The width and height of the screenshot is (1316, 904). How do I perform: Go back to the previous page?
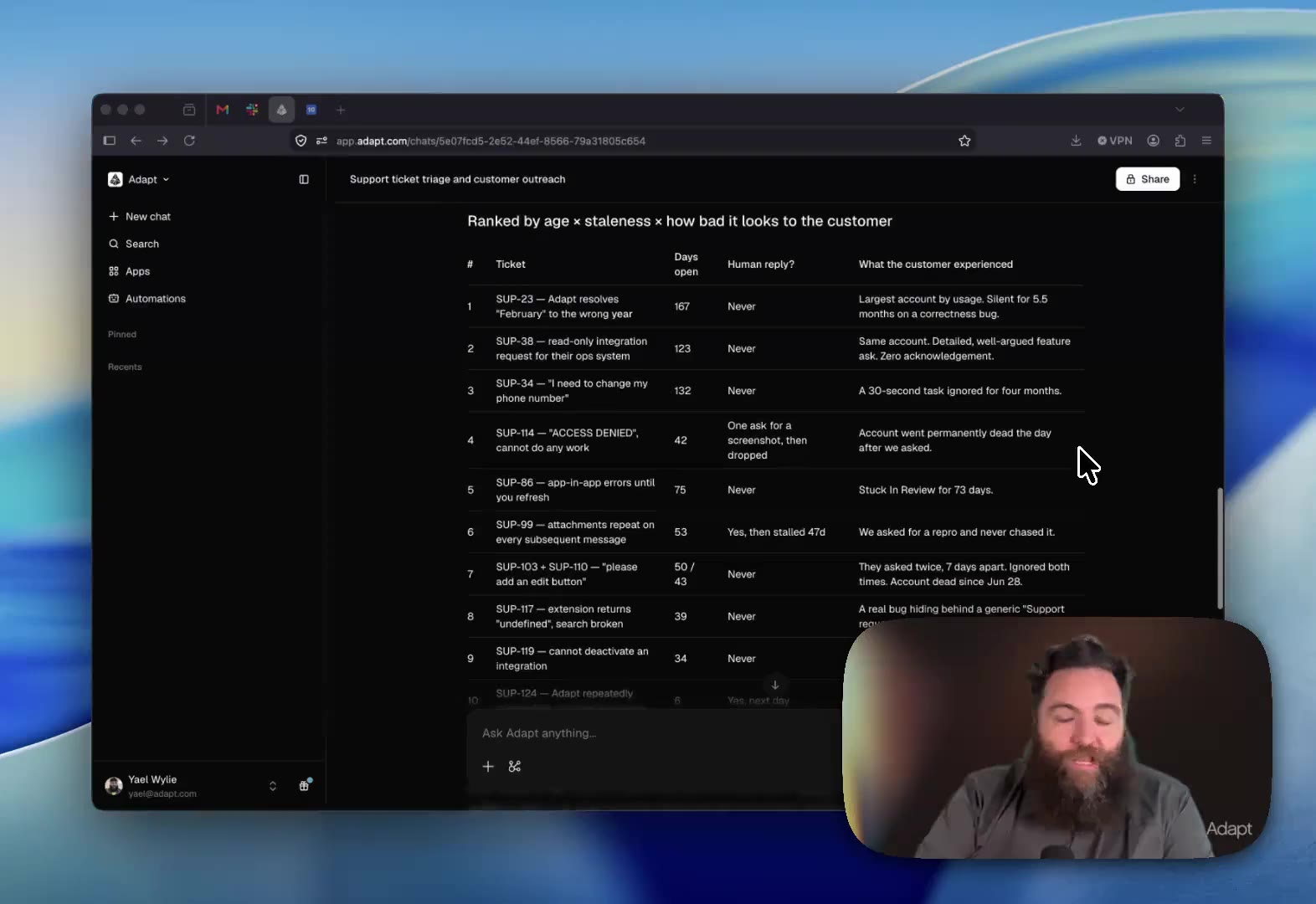click(x=136, y=141)
